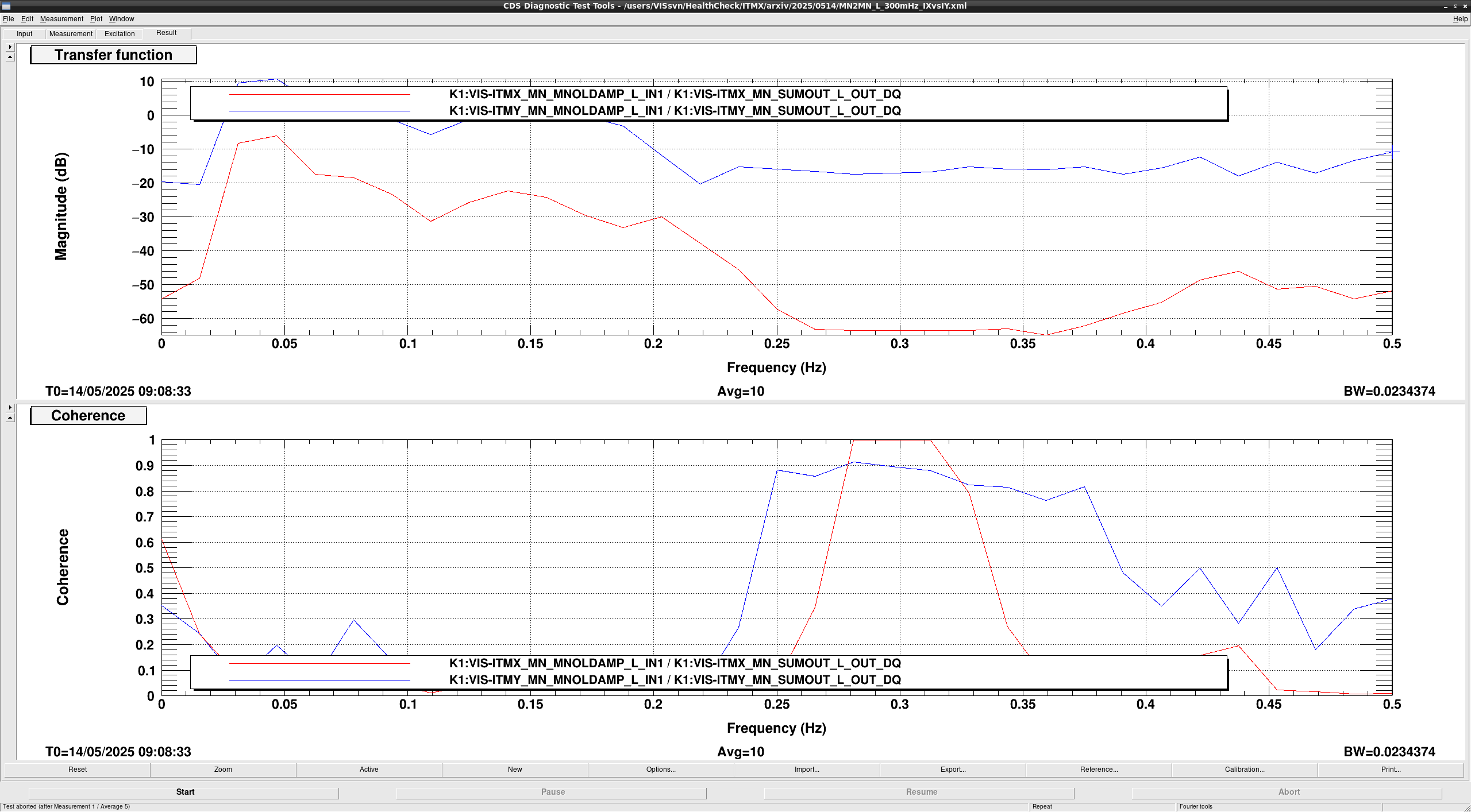The image size is (1471, 812).
Task: Open the Window menu
Action: click(x=121, y=19)
